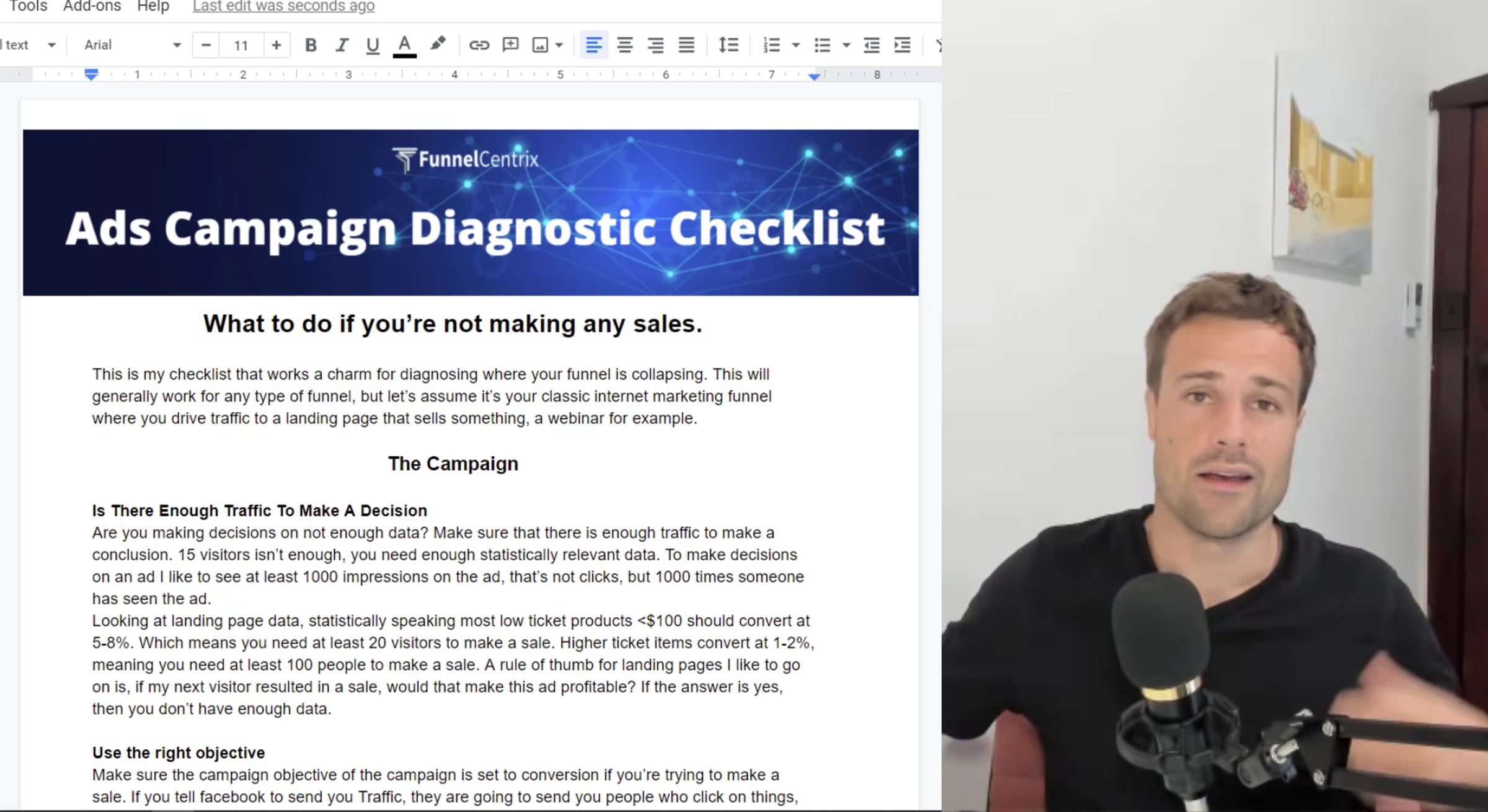This screenshot has height=812, width=1488.
Task: Click the decrease indent icon
Action: pyautogui.click(x=871, y=45)
